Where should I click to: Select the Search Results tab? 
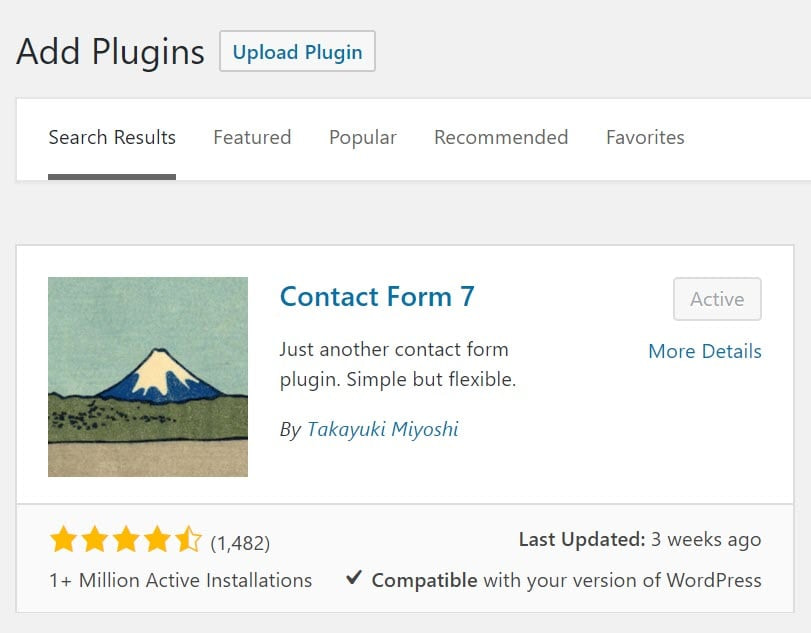[111, 137]
